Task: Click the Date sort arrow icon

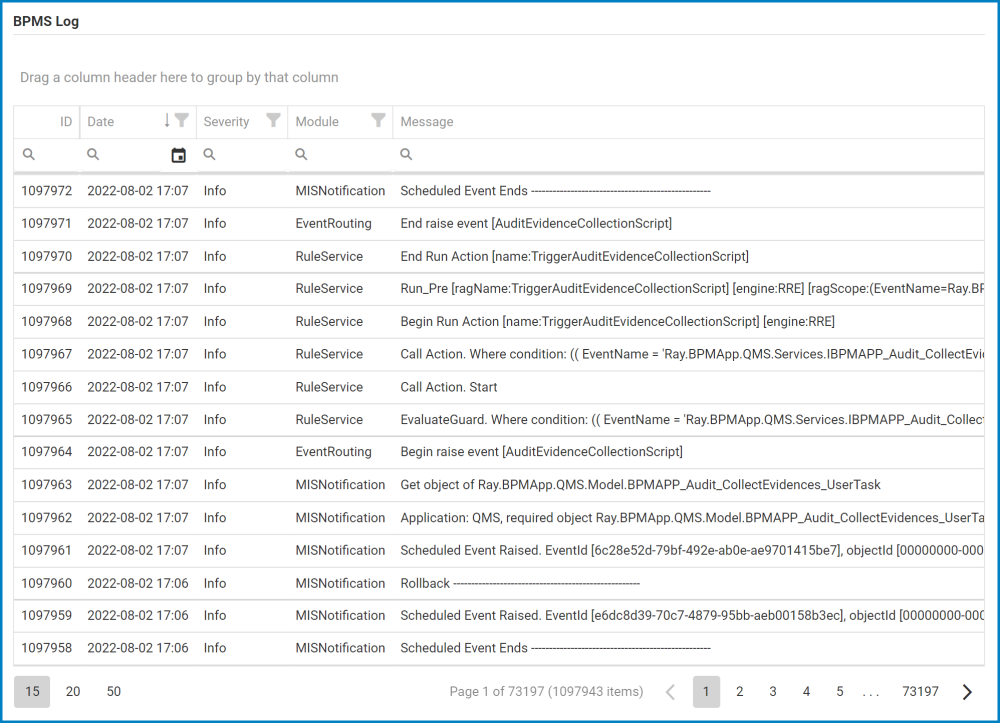Action: [167, 121]
